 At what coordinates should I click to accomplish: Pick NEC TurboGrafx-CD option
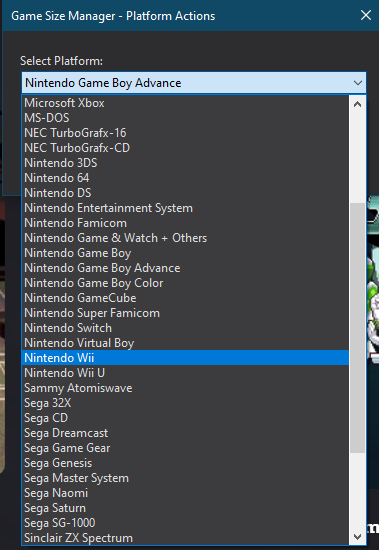185,148
